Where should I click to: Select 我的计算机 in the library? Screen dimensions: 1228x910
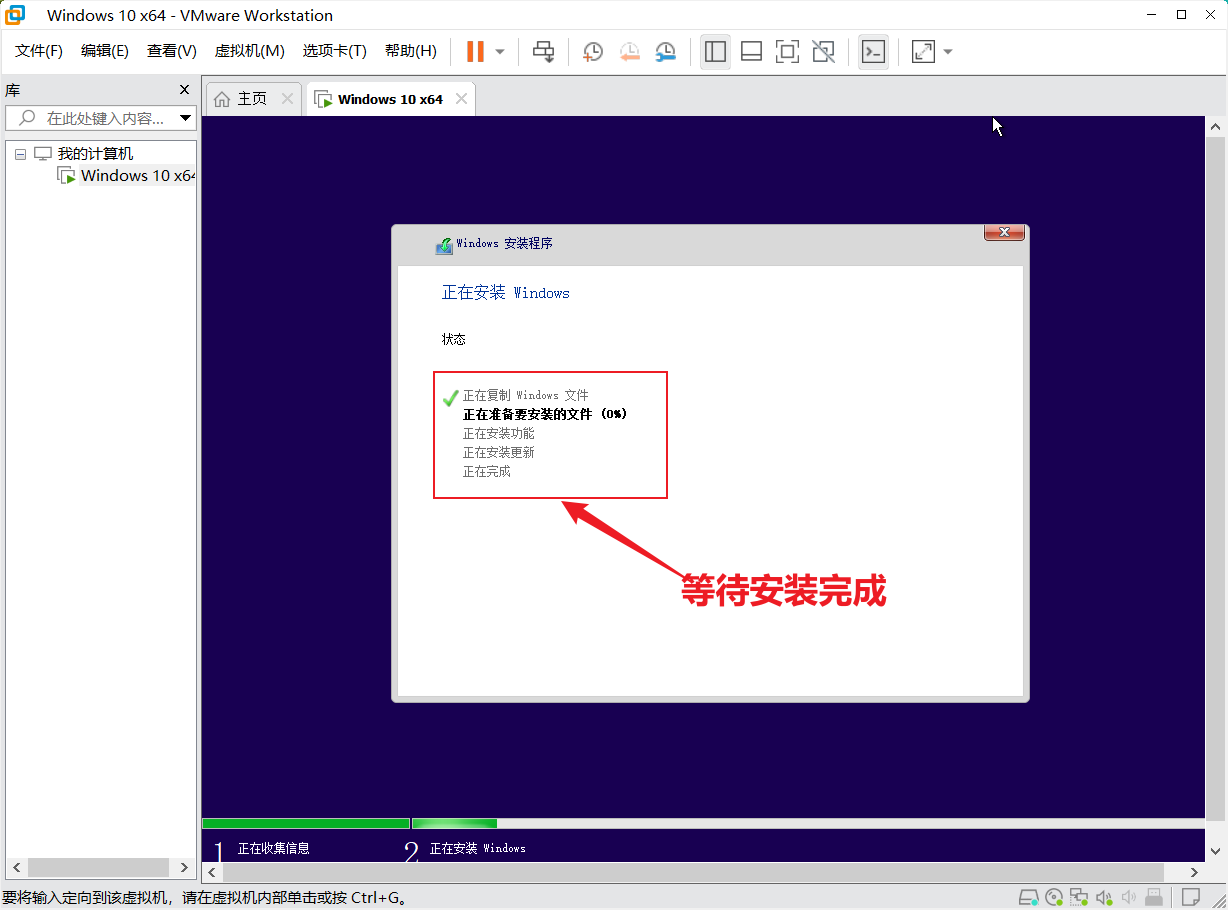(x=95, y=154)
